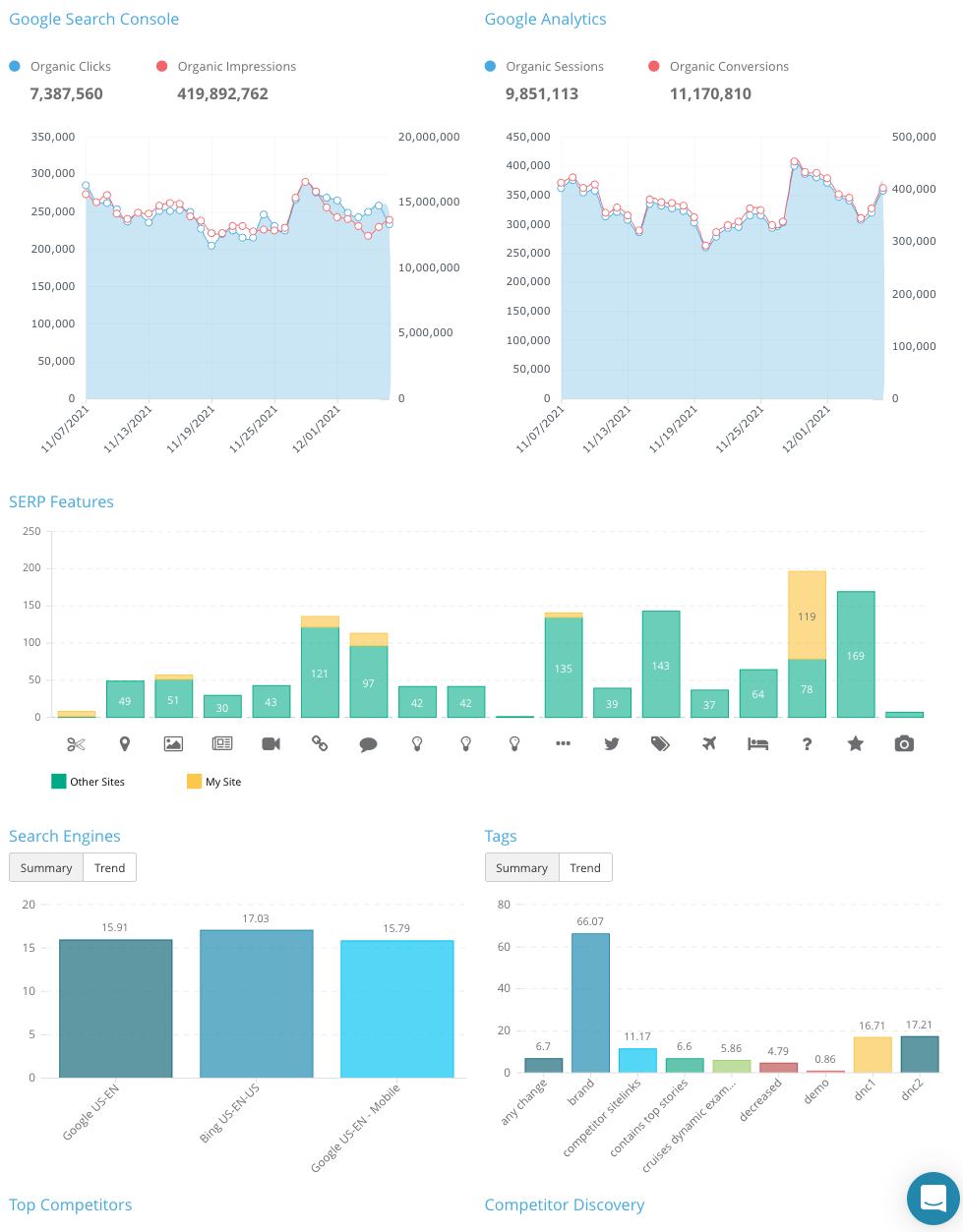
Task: Select the video camera SERP feature icon
Action: click(271, 744)
